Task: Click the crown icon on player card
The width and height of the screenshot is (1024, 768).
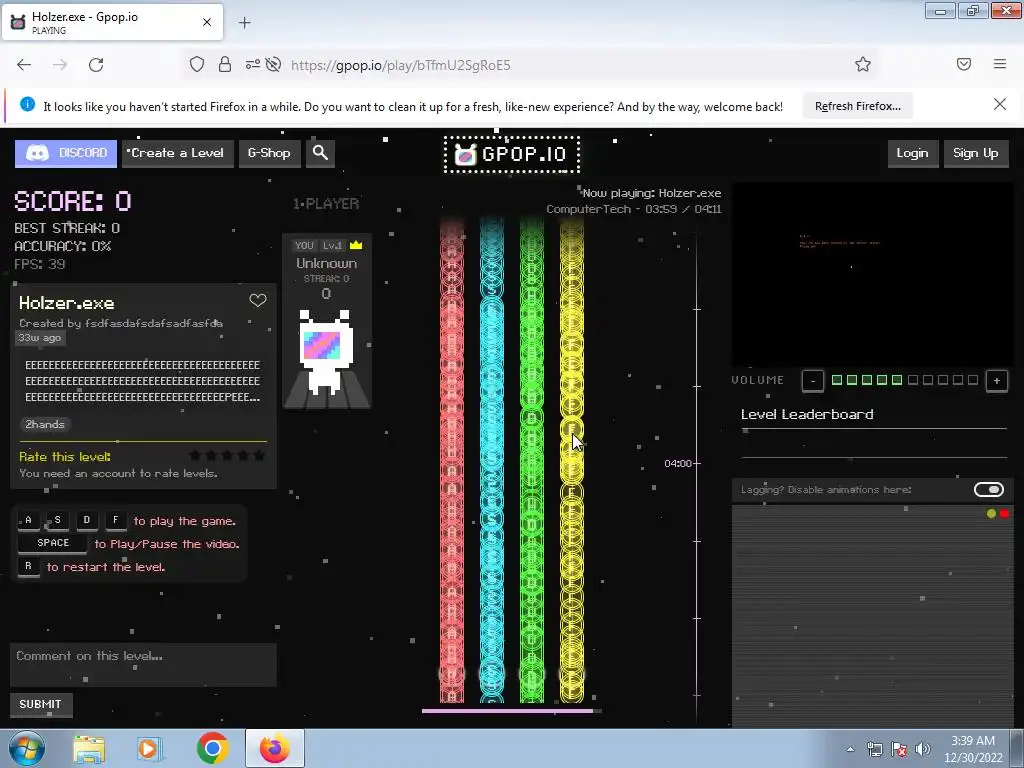Action: pos(356,245)
